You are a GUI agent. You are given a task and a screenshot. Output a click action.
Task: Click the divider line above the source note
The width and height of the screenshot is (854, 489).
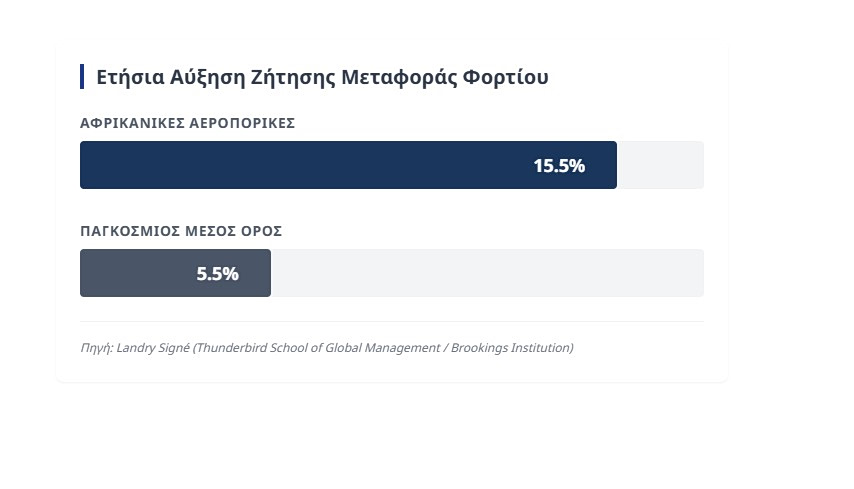coord(392,322)
